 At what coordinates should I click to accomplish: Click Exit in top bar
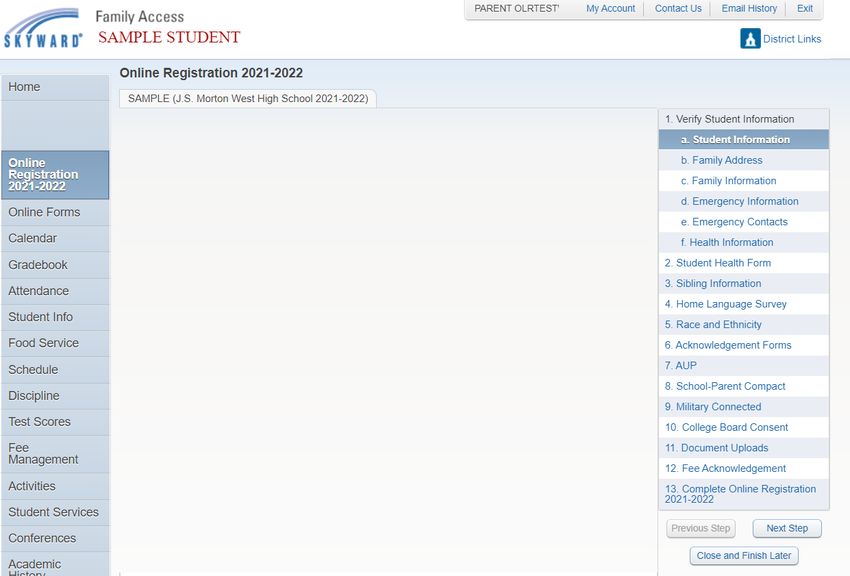click(804, 9)
